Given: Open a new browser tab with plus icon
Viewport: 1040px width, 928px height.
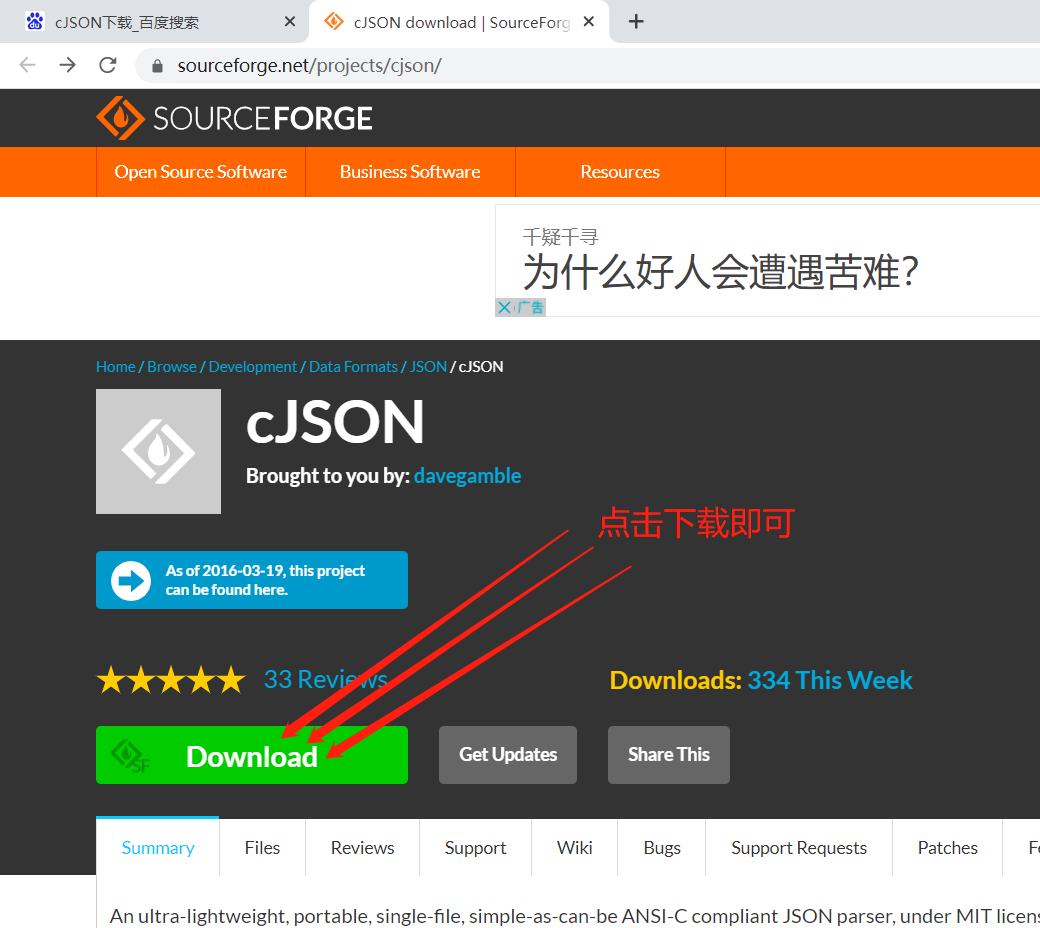Looking at the screenshot, I should point(636,22).
